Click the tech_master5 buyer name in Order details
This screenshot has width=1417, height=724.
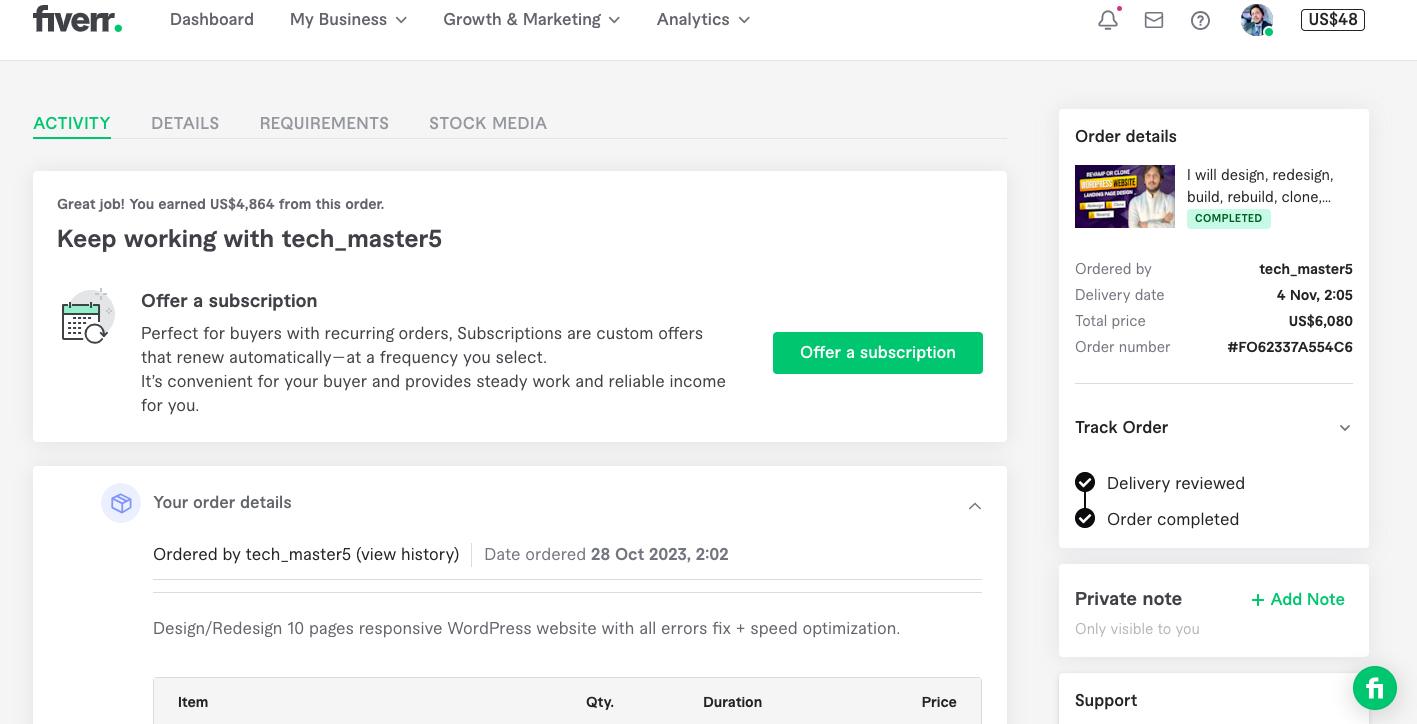1306,269
